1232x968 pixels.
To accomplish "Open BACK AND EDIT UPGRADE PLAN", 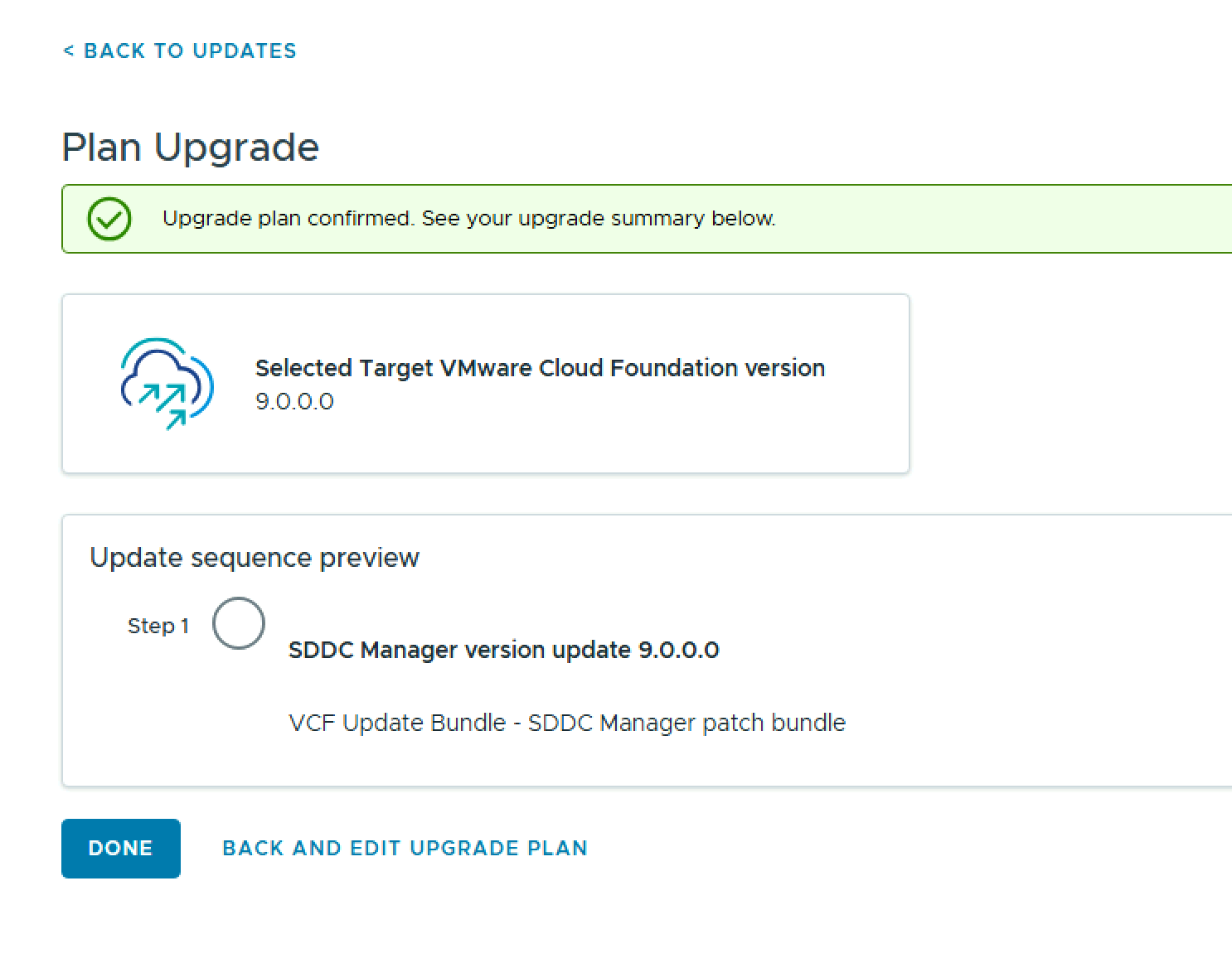I will [405, 848].
